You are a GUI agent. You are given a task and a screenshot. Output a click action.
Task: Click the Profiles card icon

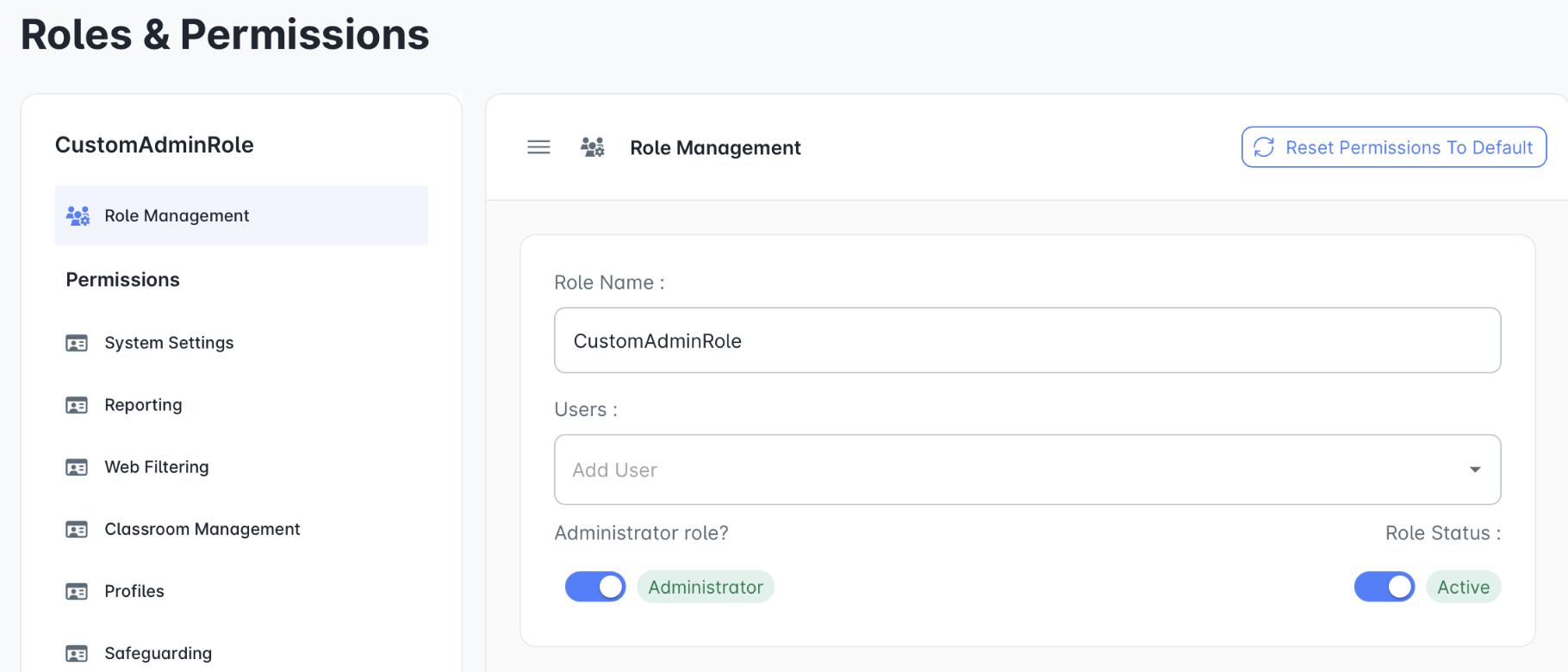coord(77,591)
